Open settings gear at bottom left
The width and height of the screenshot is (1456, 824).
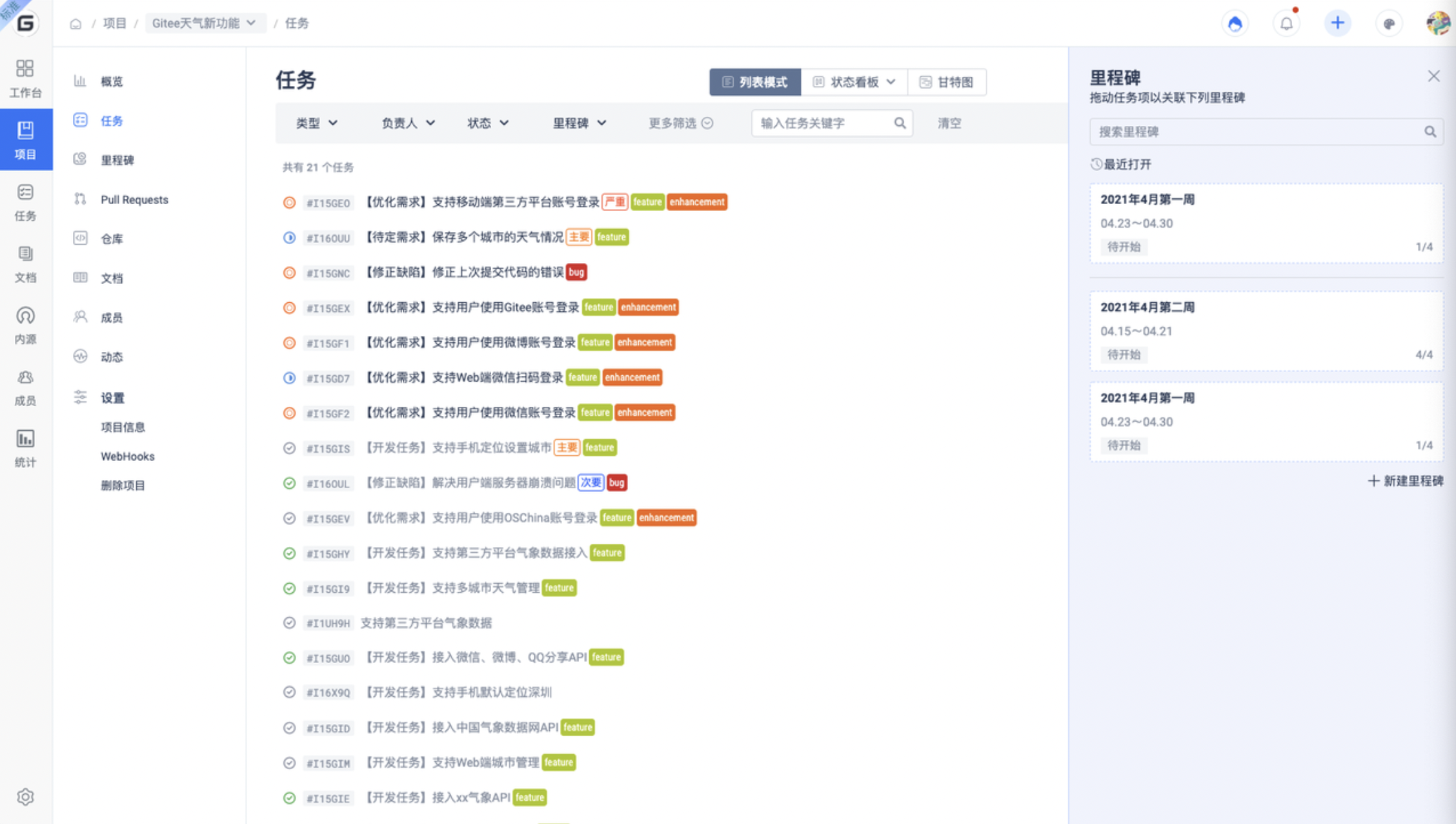pos(25,797)
